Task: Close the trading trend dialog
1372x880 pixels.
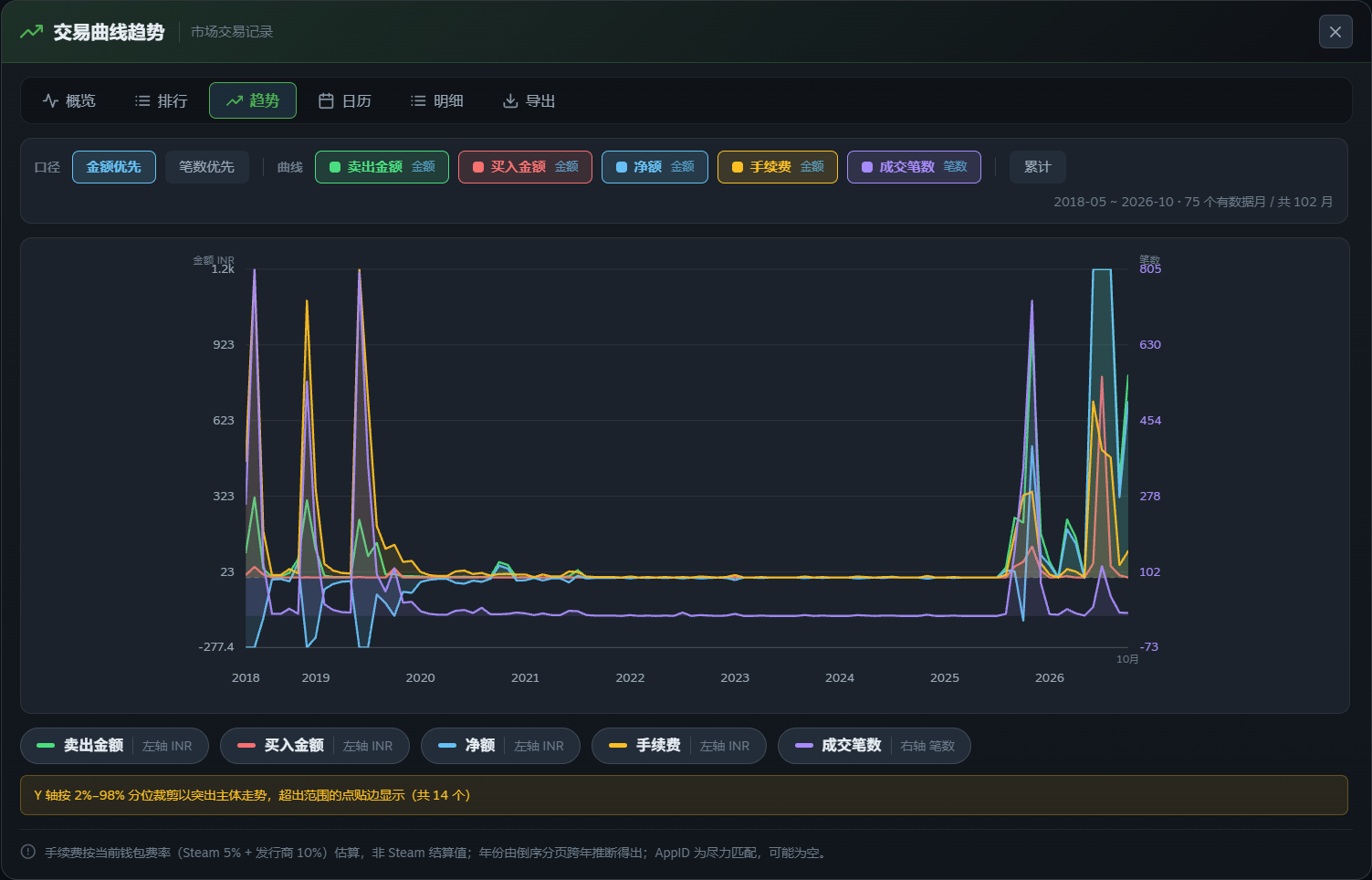Action: coord(1335,32)
